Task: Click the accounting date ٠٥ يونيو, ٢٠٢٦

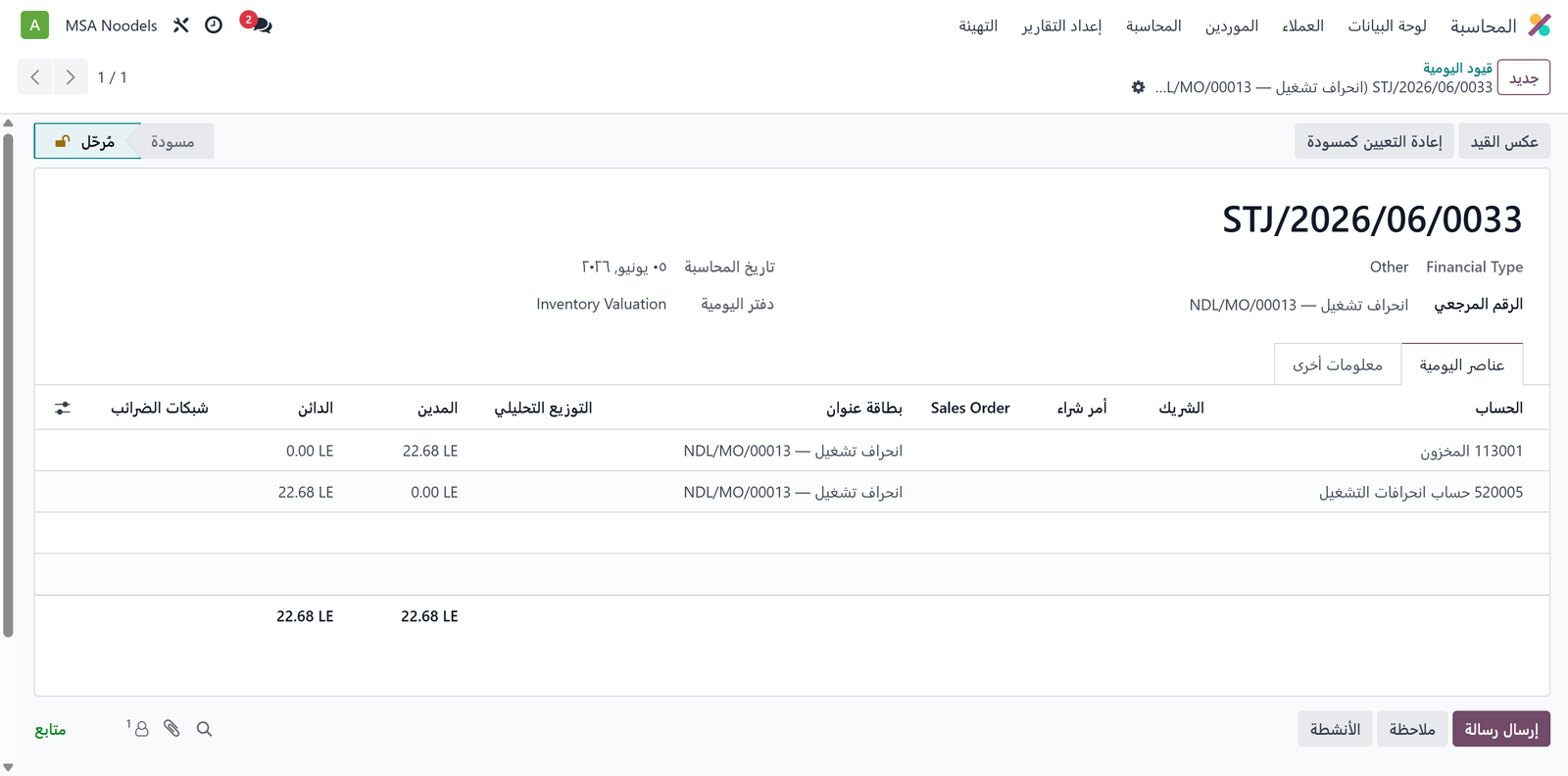Action: click(x=624, y=267)
